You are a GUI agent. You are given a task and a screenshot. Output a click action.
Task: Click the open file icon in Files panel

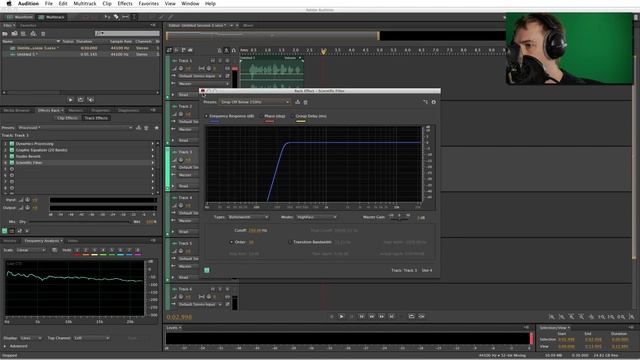coord(6,33)
